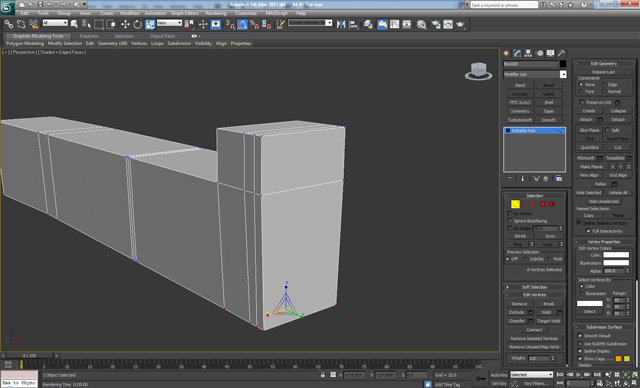This screenshot has height=388, width=640.
Task: Select Element sub-object level icon
Action: [552, 204]
